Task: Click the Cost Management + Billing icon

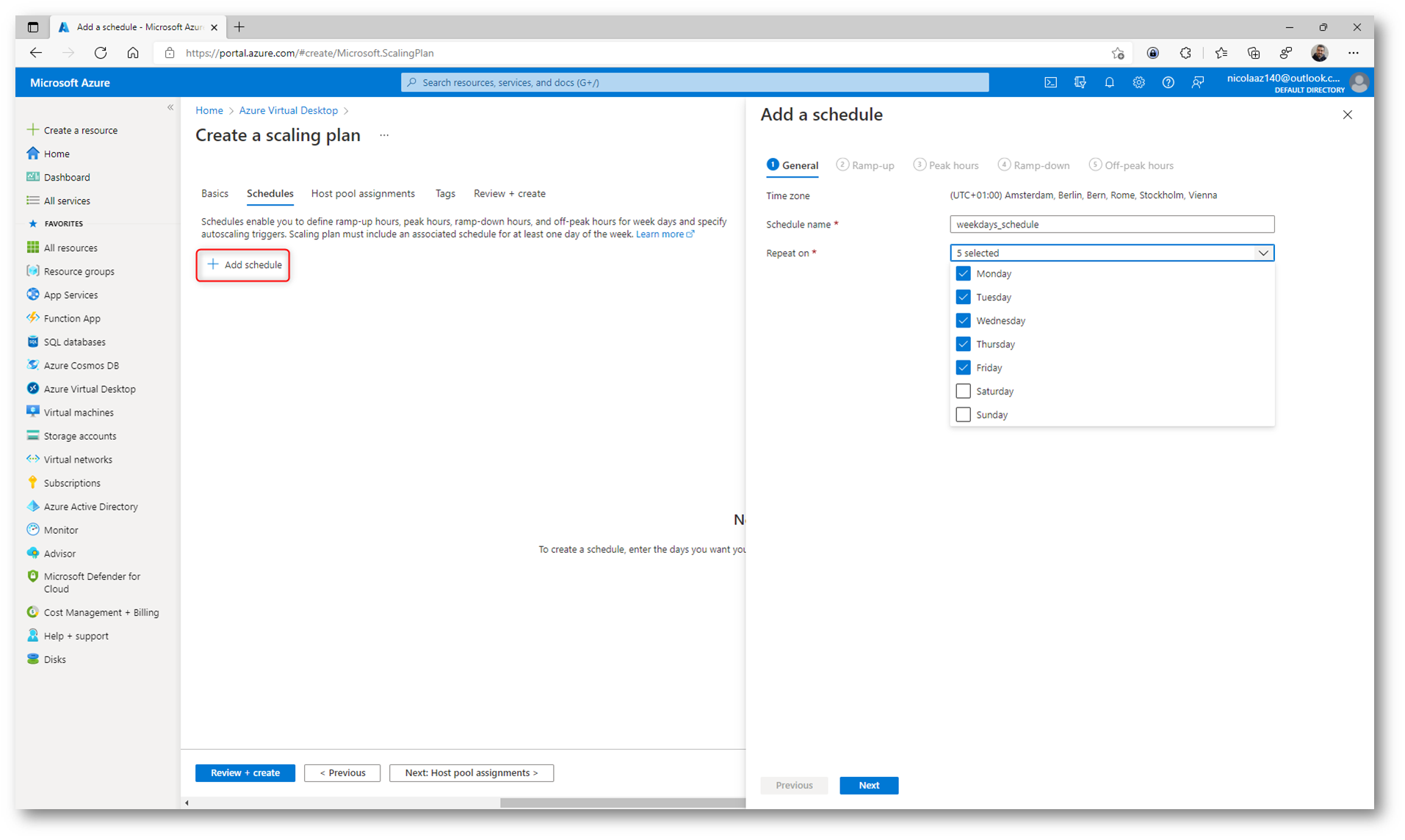Action: 32,612
